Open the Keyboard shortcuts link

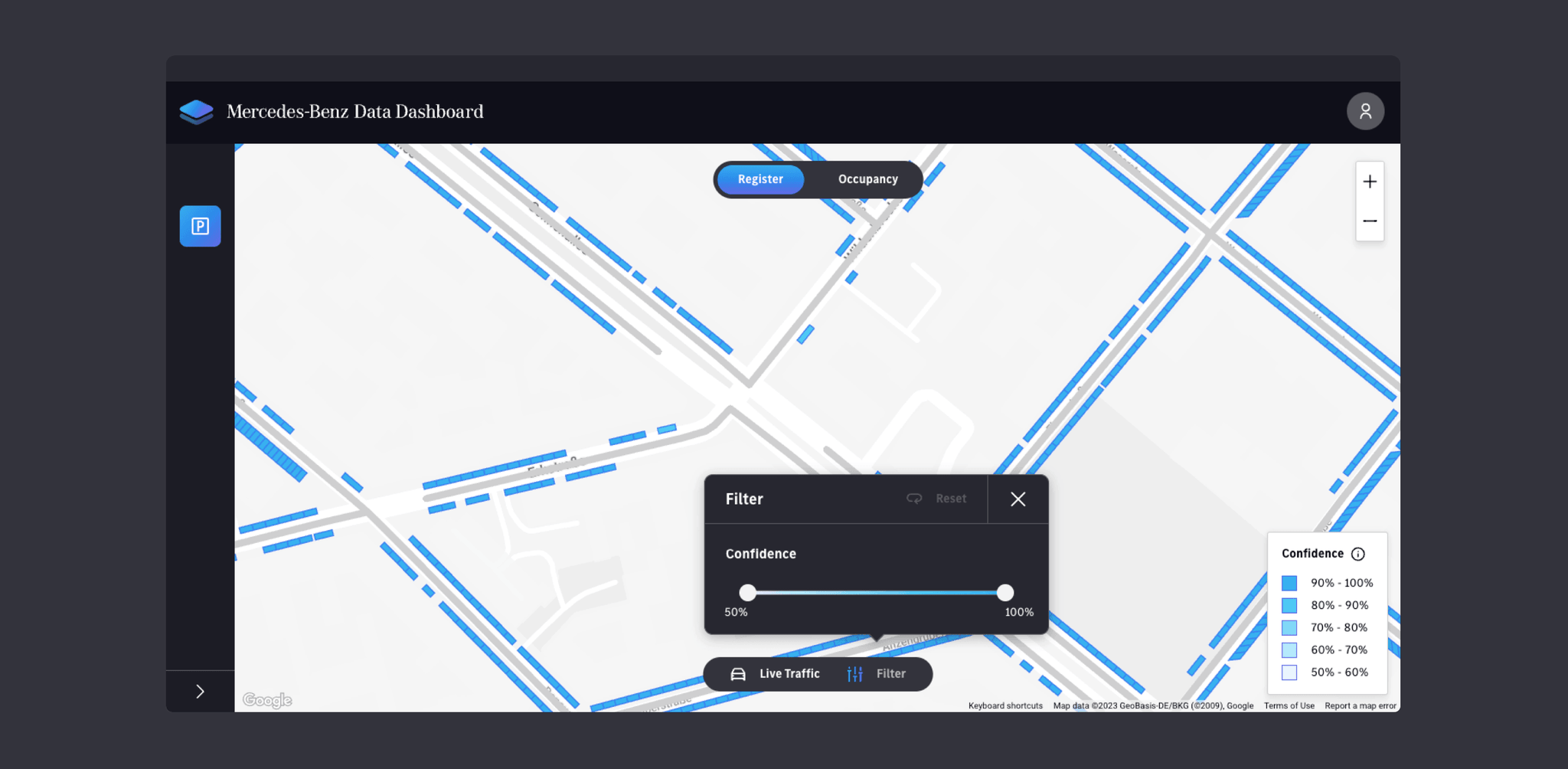click(1005, 706)
